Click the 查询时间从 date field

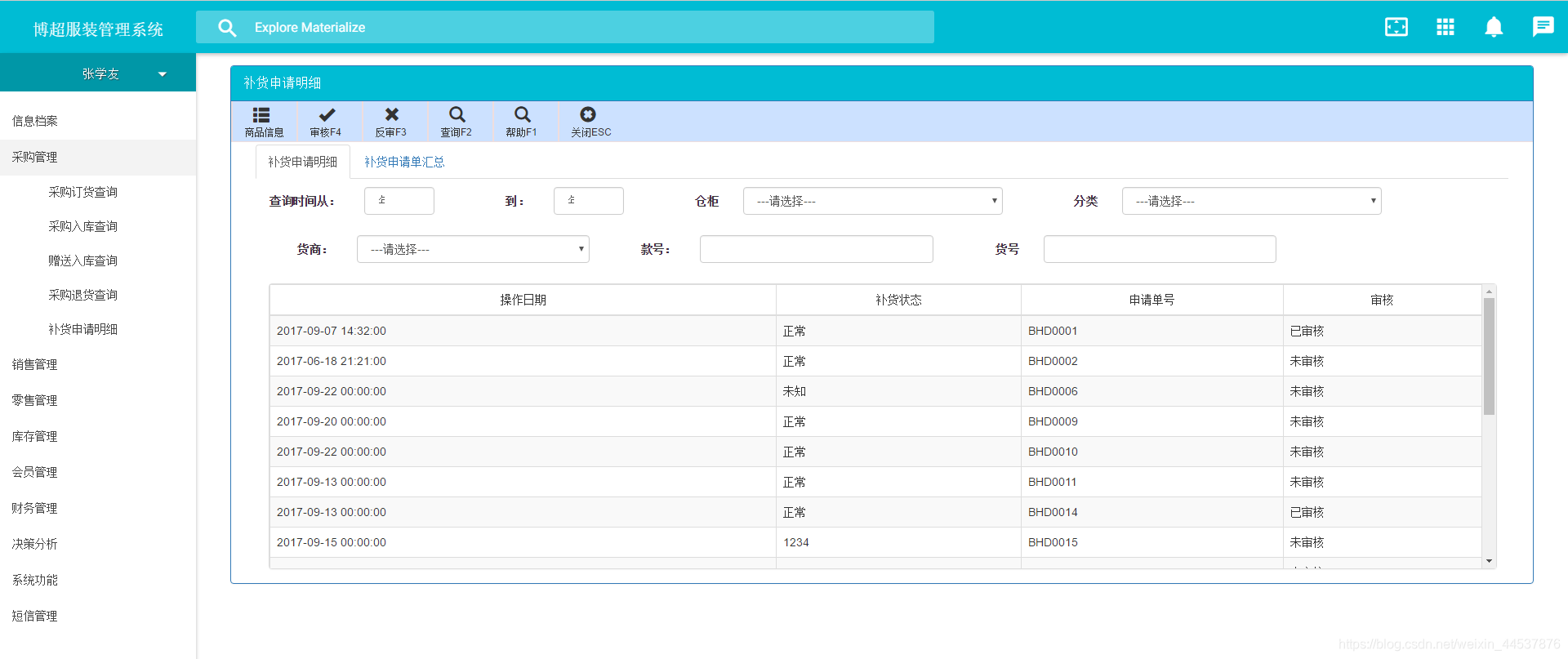(399, 201)
